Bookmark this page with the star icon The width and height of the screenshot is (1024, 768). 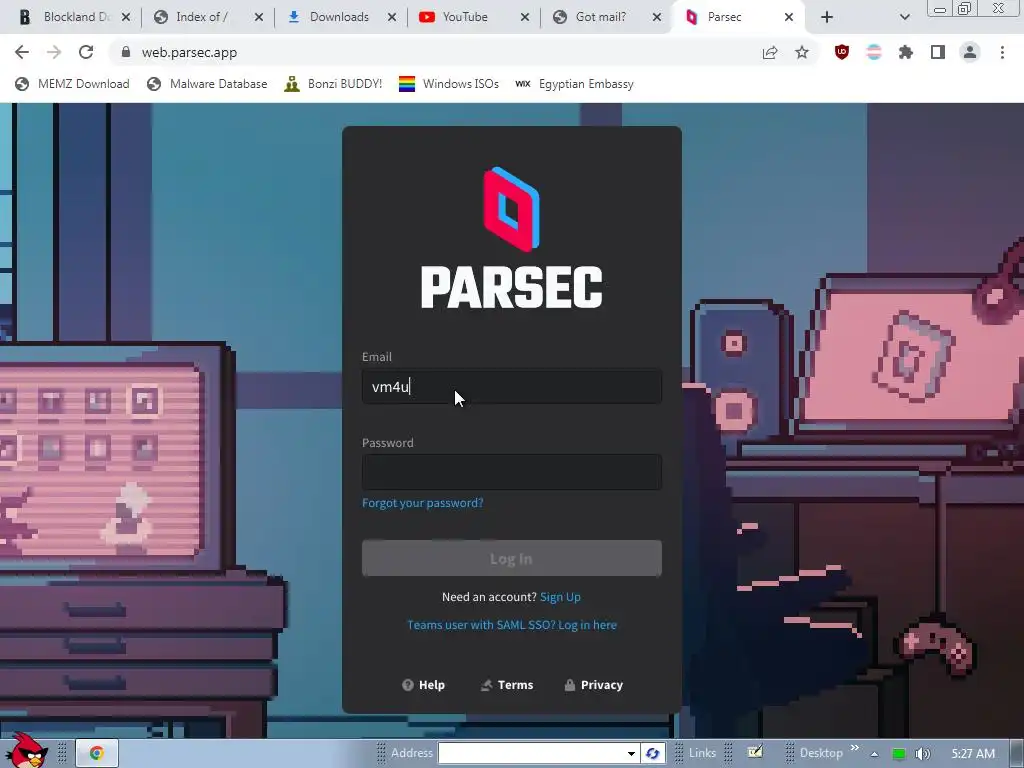(x=802, y=52)
